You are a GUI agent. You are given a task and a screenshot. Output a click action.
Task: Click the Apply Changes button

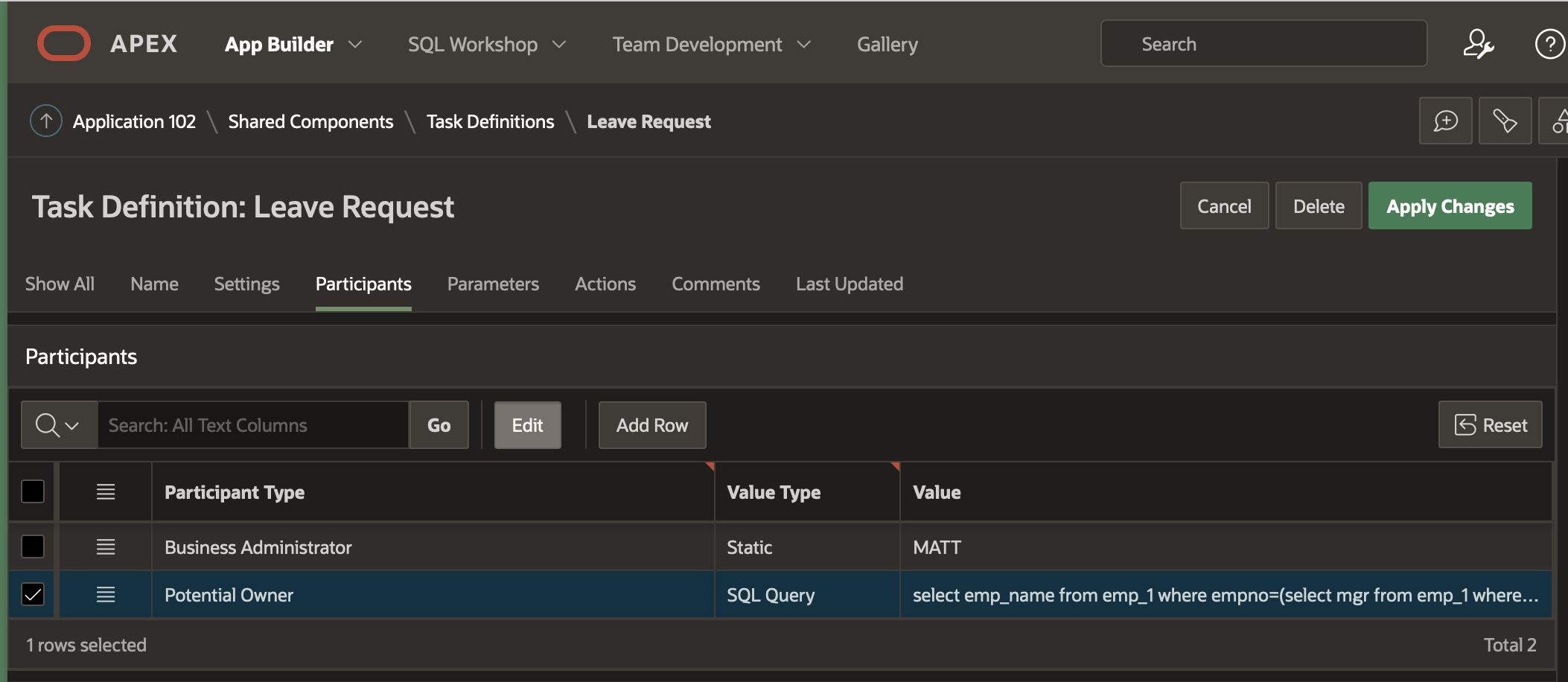click(1449, 206)
